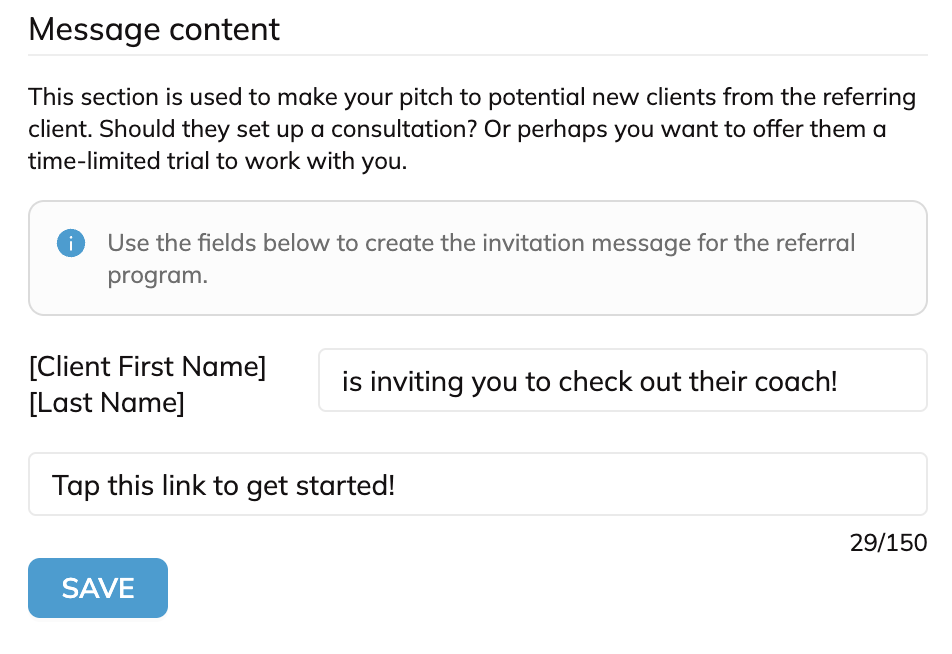This screenshot has height=654, width=952.
Task: Click the word 'program.' in info box
Action: (x=157, y=275)
